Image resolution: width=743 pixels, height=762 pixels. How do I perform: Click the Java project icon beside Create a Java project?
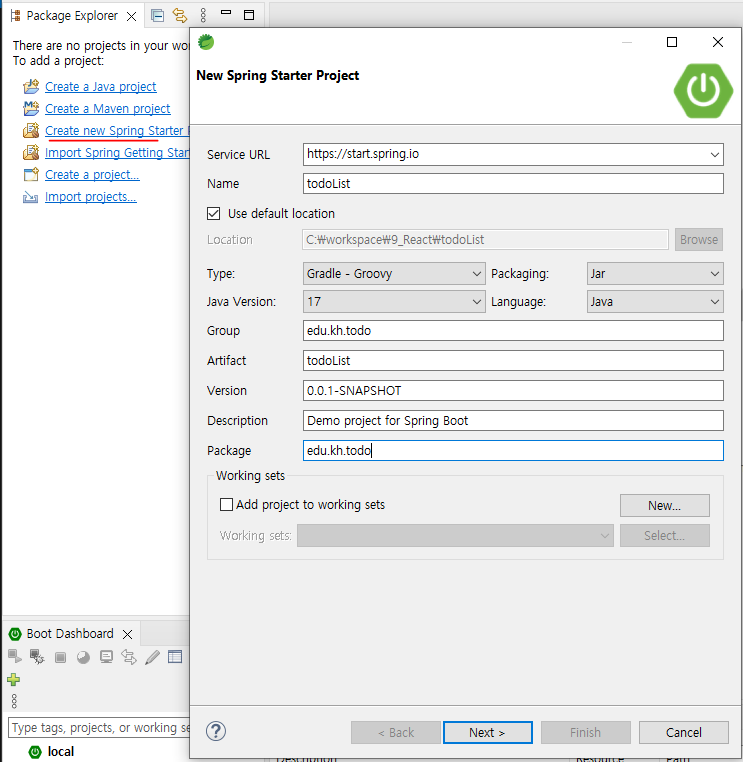(31, 87)
